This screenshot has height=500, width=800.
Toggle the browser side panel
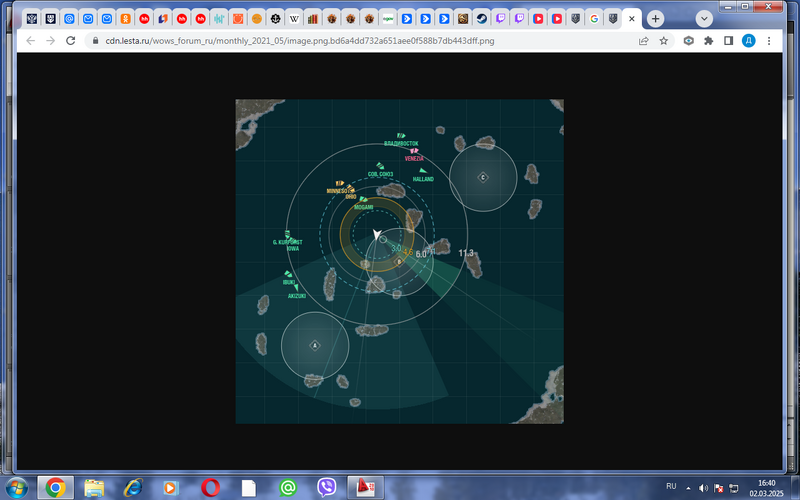(728, 41)
